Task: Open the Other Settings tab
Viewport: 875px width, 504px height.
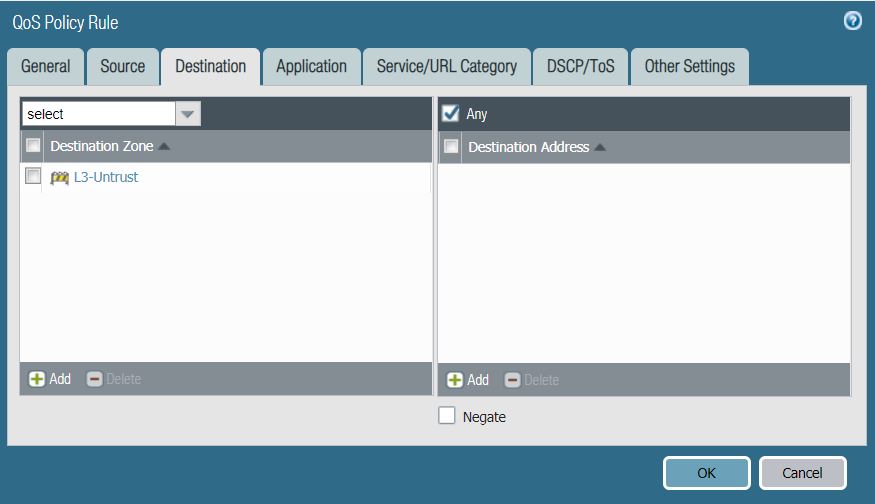Action: pos(690,66)
